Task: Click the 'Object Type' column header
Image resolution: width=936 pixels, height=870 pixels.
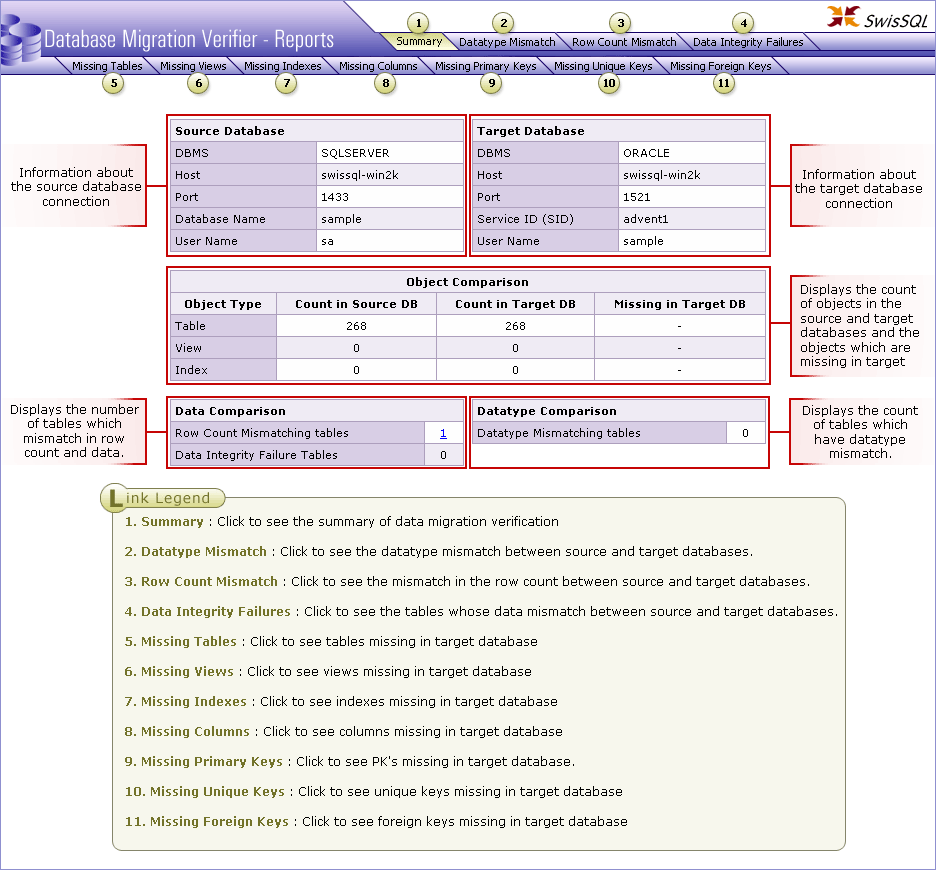Action: 223,304
